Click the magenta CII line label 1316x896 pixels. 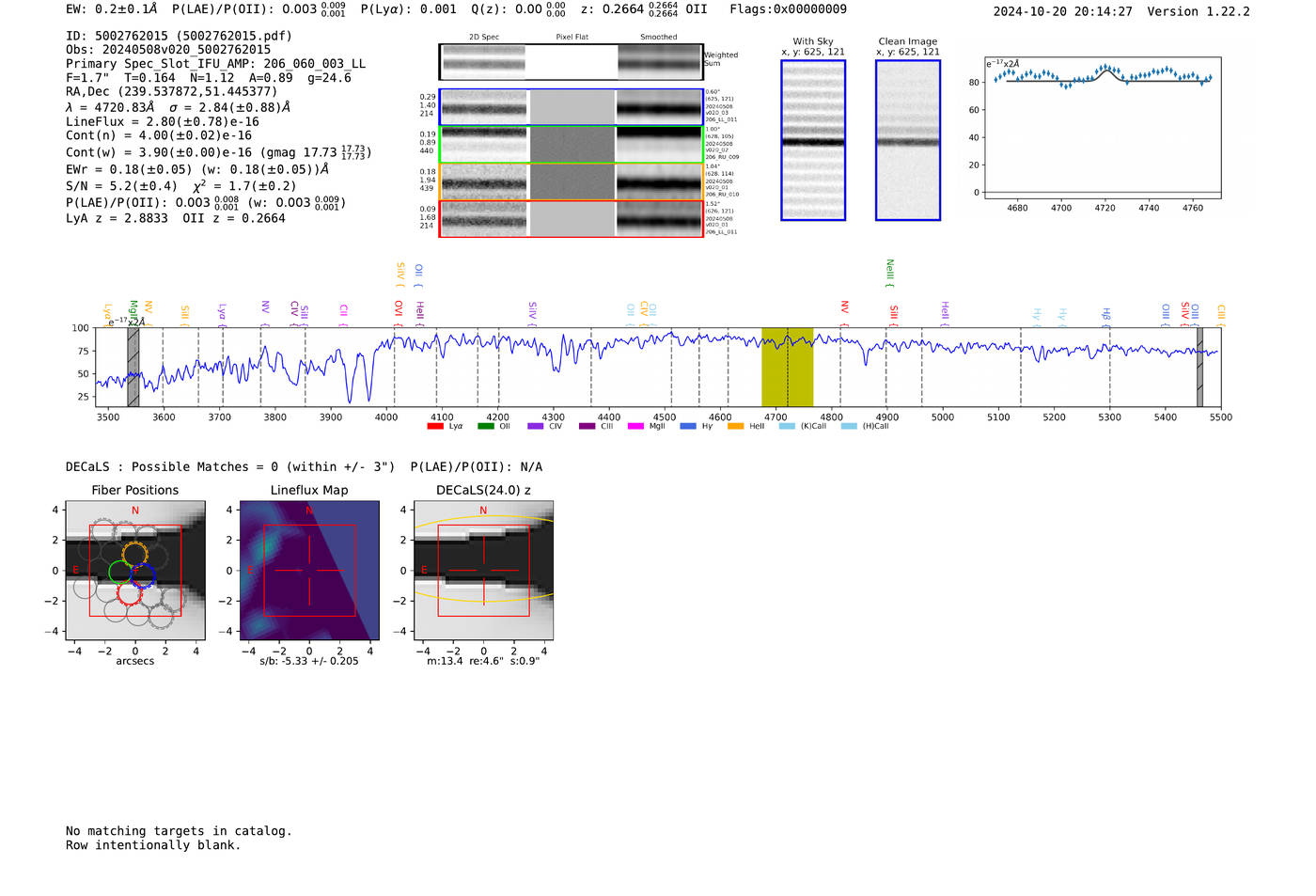tap(344, 316)
